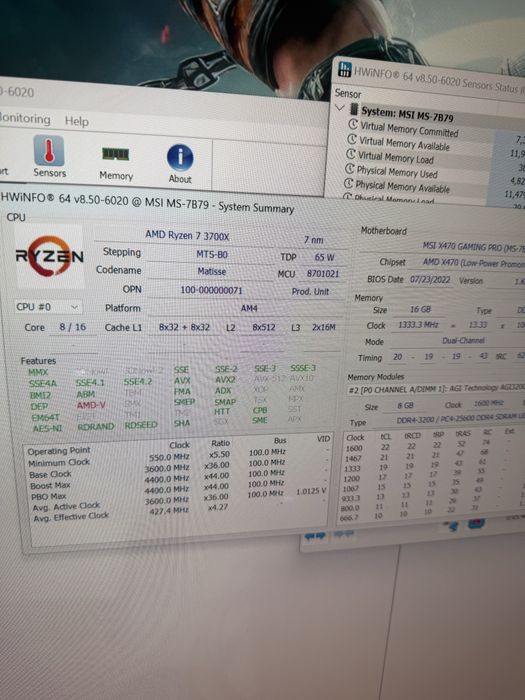The image size is (525, 700).
Task: Click the chip icon beside System: MSI MS-7B79
Action: pyautogui.click(x=354, y=108)
